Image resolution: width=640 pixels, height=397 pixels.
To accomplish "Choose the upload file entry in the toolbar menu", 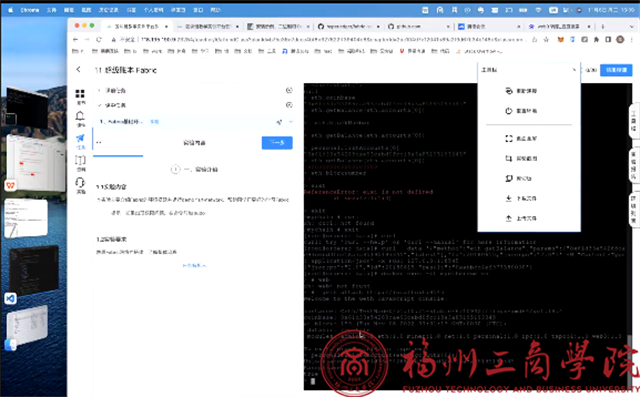I will (522, 218).
